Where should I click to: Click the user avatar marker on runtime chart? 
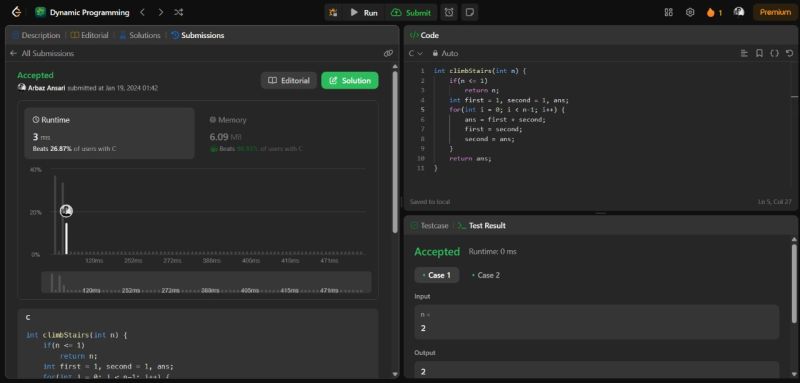tap(66, 211)
